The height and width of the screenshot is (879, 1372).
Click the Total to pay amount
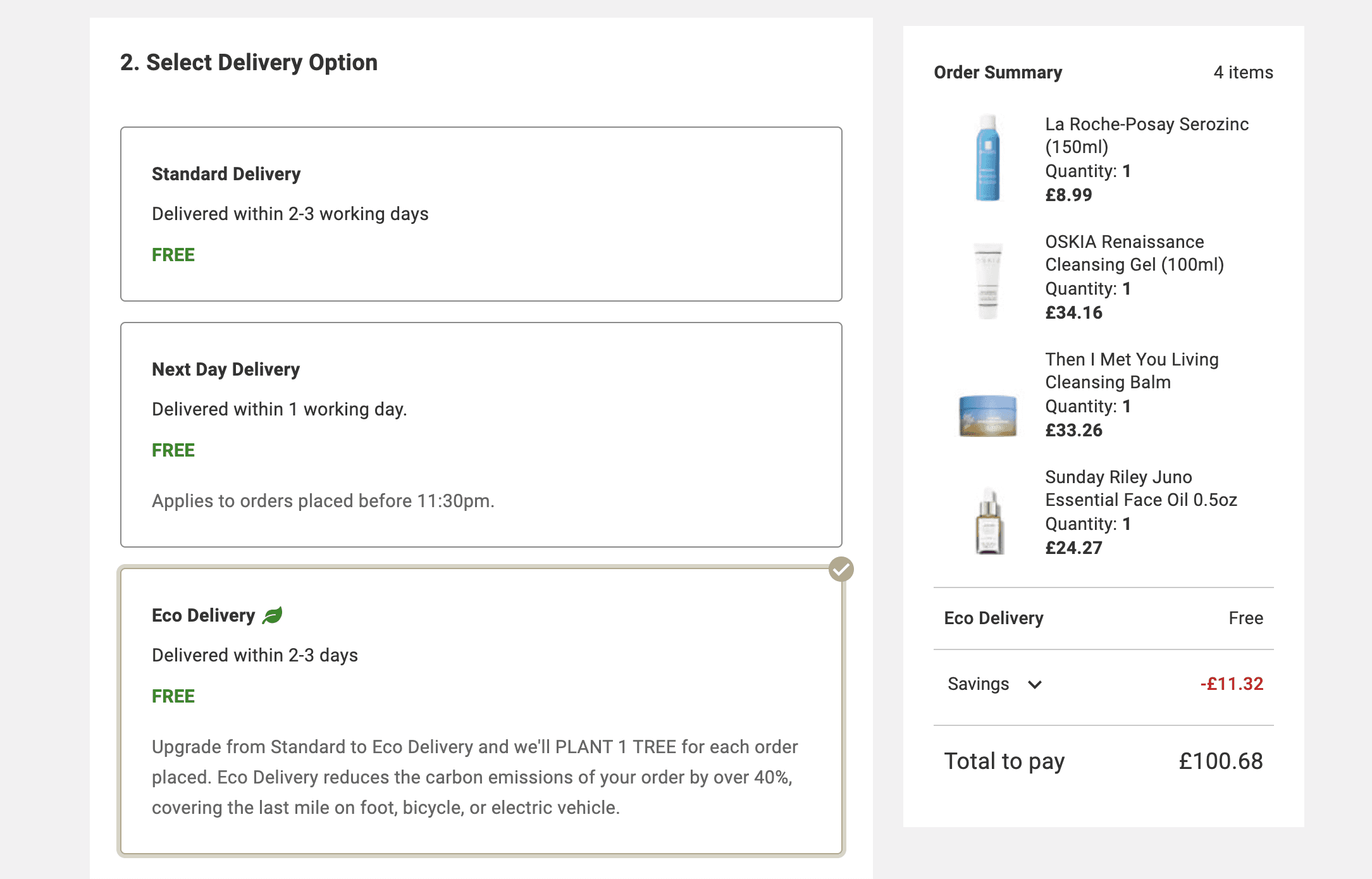[1220, 761]
